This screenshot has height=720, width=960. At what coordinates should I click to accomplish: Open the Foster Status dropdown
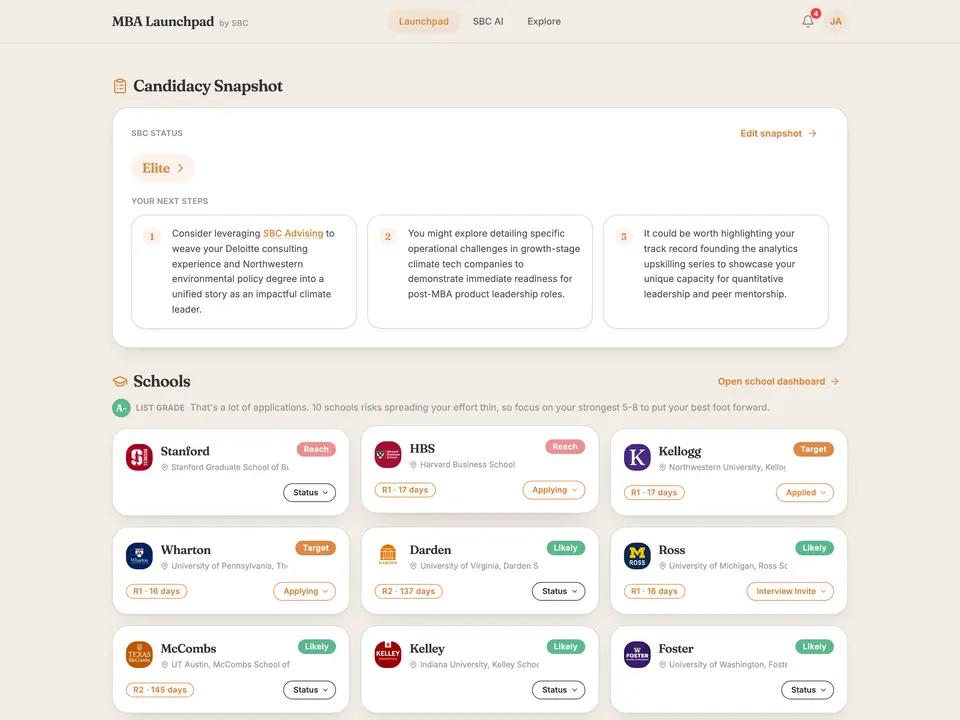[808, 690]
